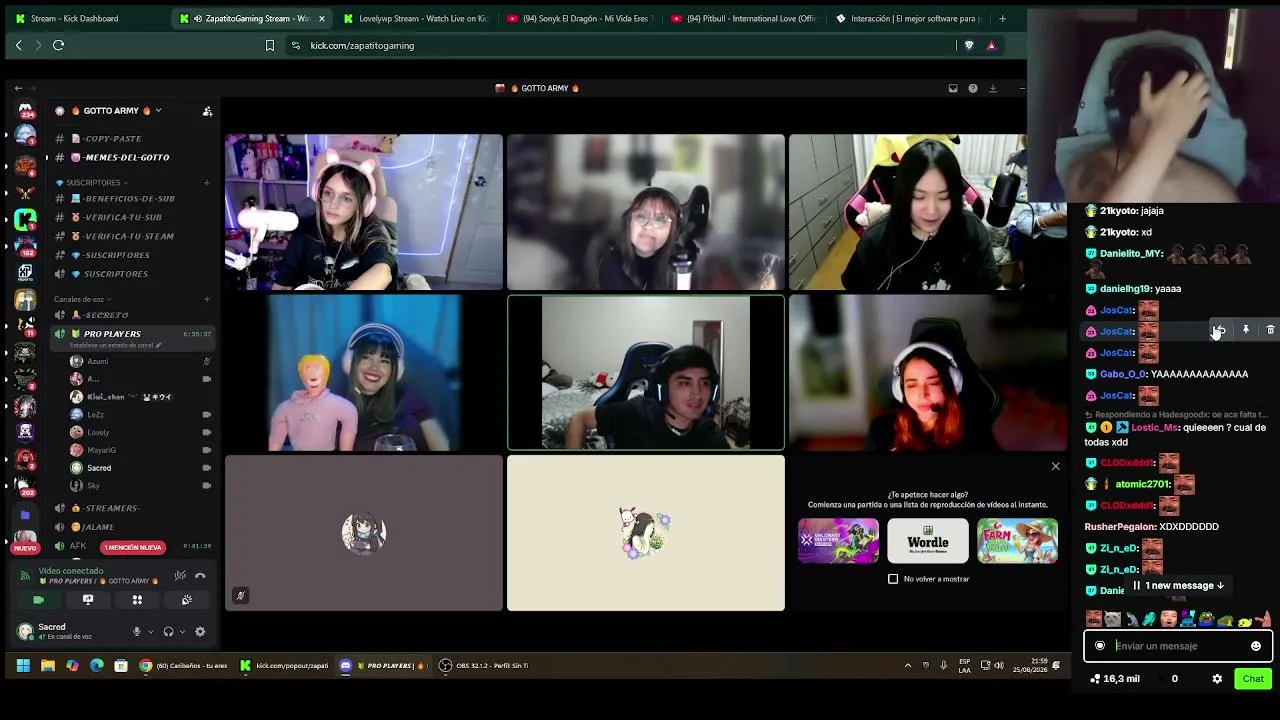Close the ZapatitoGaming Stream tab
Viewport: 1280px width, 720px height.
[321, 18]
